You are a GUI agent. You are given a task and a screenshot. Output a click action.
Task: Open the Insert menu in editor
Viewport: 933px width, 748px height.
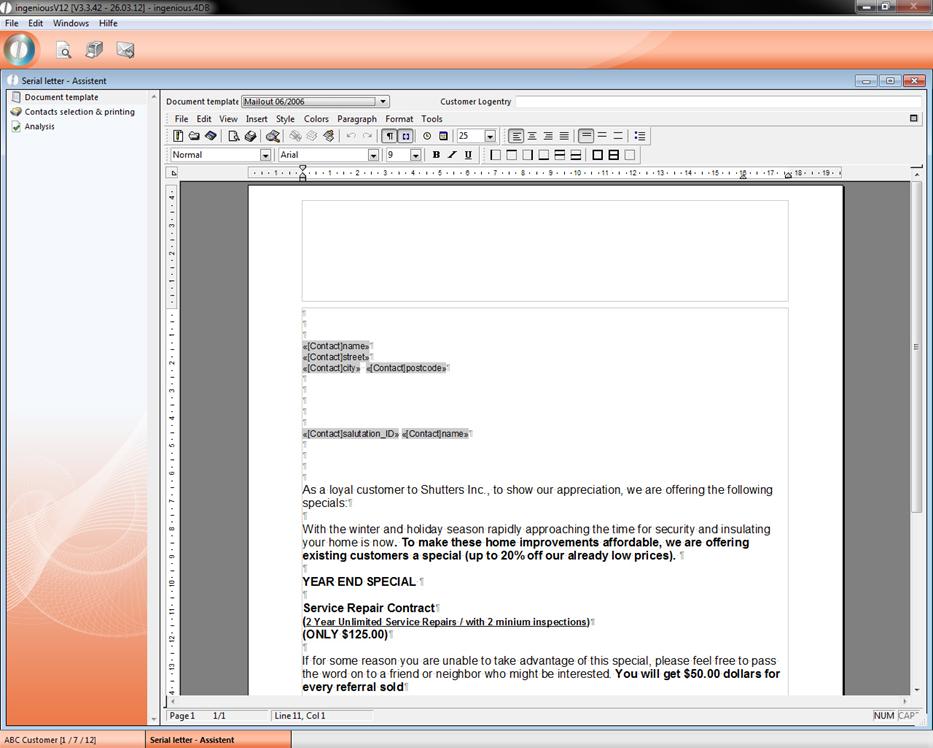[257, 119]
